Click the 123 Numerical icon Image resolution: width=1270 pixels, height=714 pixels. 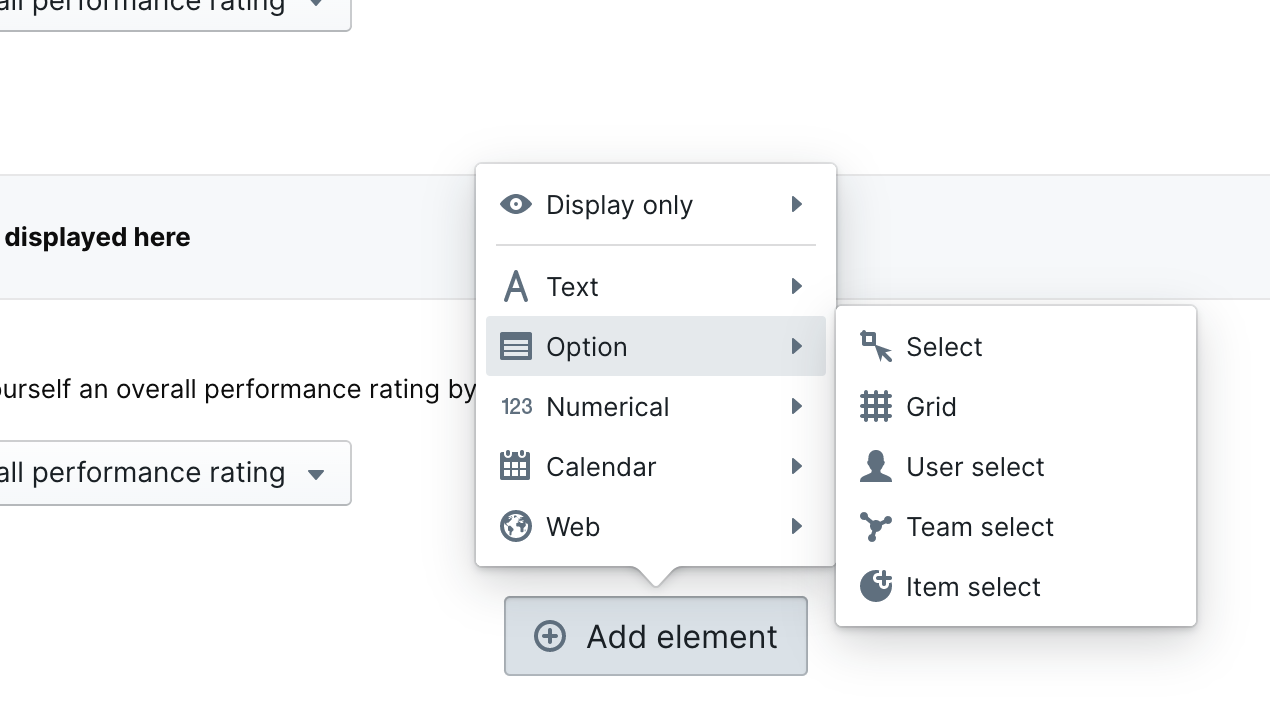pyautogui.click(x=516, y=407)
